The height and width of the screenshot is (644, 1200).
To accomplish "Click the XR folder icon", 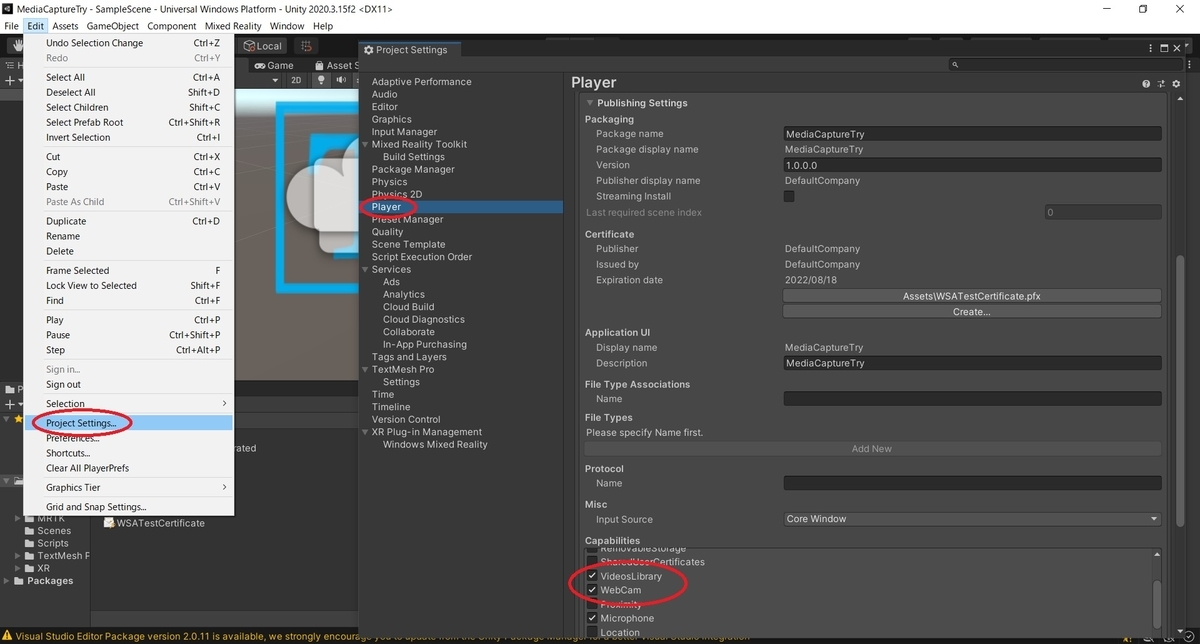I will (29, 568).
